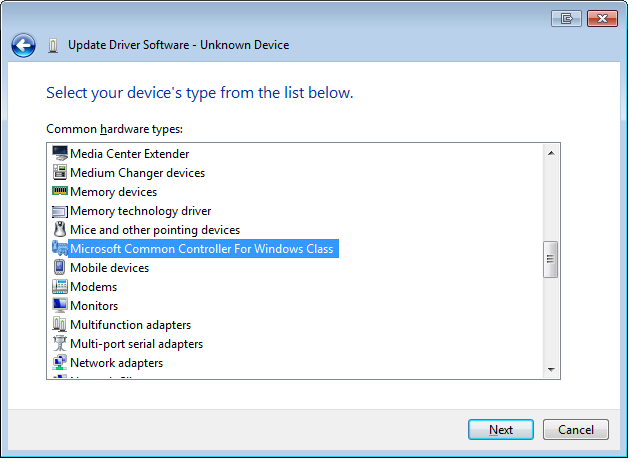Image resolution: width=632 pixels, height=462 pixels.
Task: Click the Modems icon
Action: [x=60, y=287]
